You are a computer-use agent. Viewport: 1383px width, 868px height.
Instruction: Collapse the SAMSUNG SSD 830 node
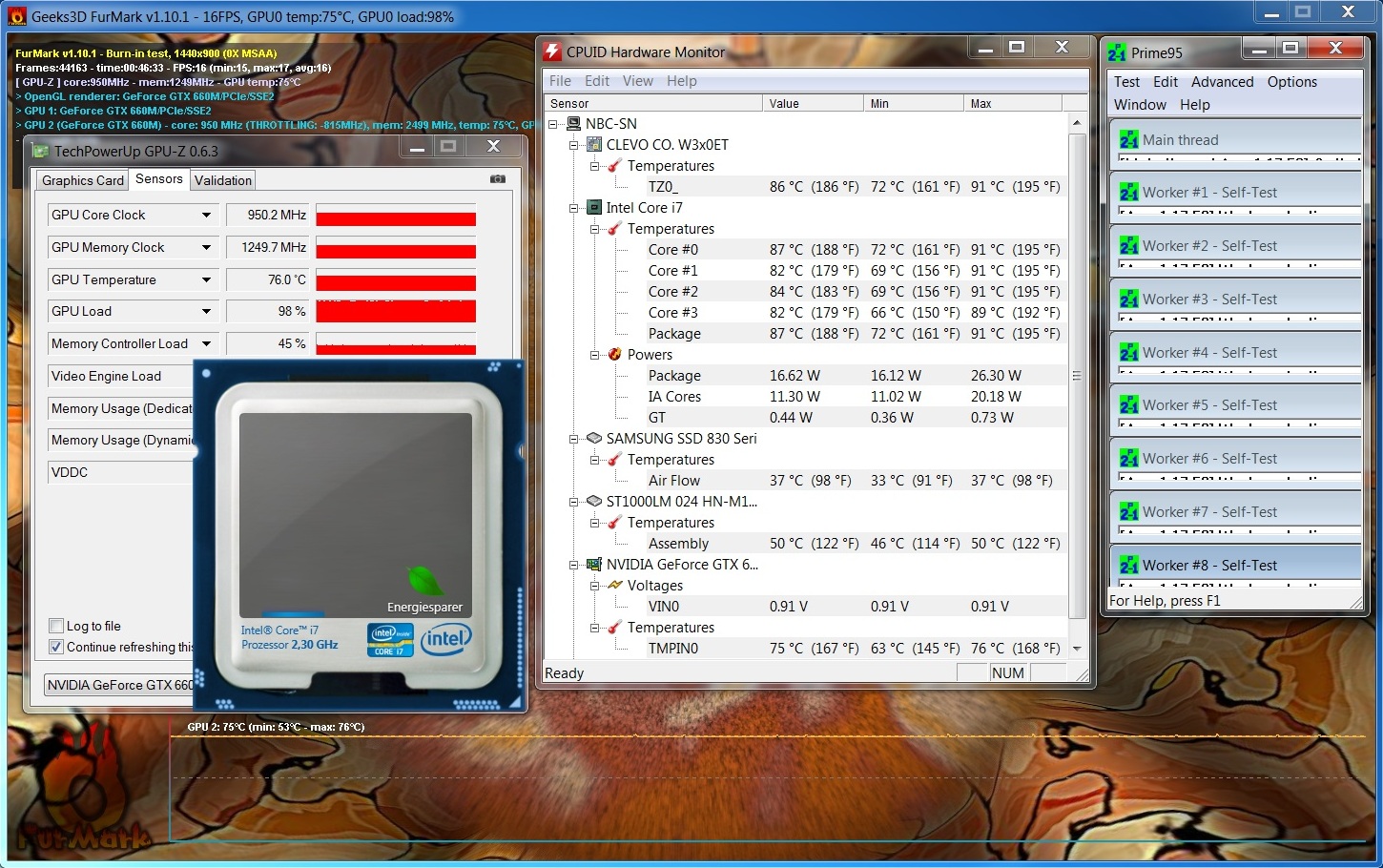click(x=573, y=439)
